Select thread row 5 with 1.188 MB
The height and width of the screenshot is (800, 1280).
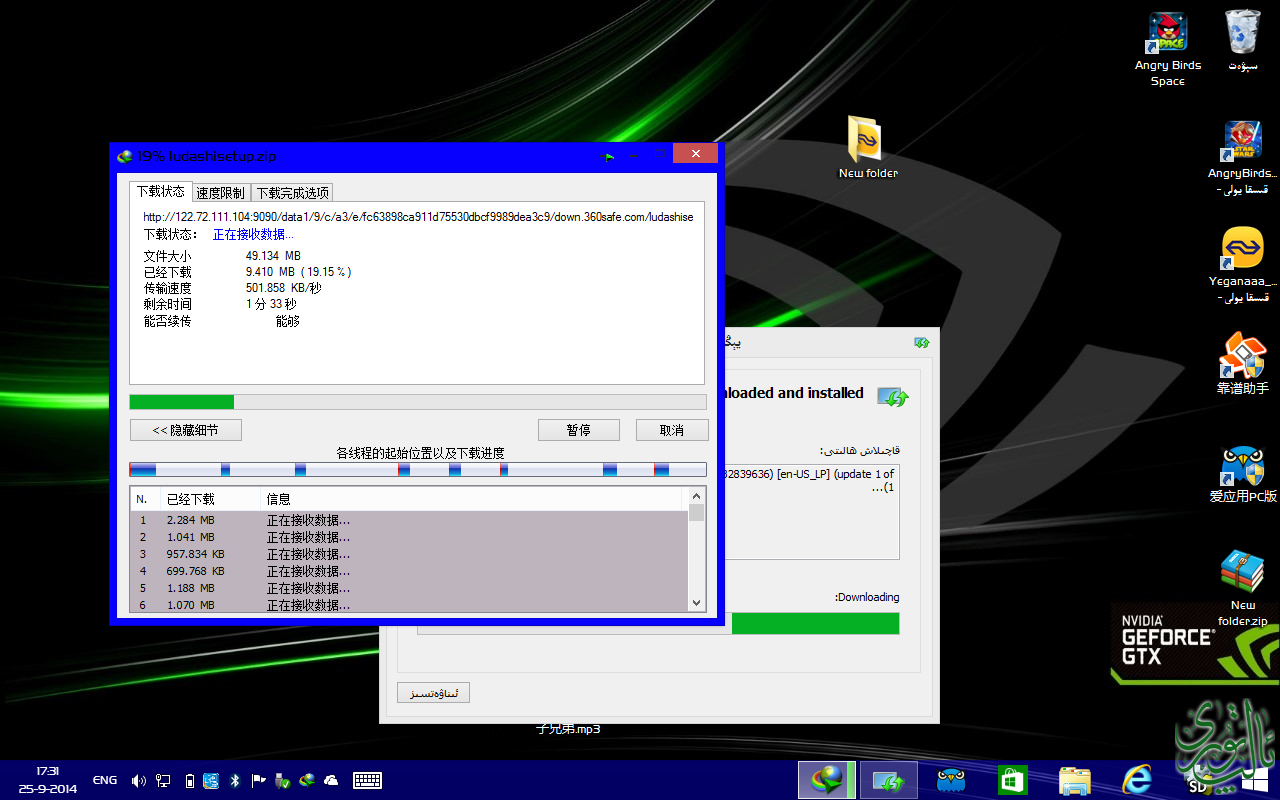click(x=410, y=588)
